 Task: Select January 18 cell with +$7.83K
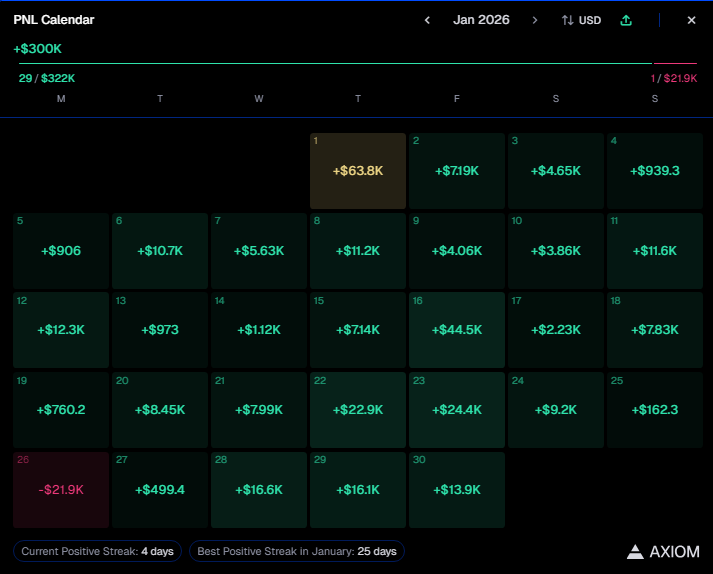tap(655, 330)
